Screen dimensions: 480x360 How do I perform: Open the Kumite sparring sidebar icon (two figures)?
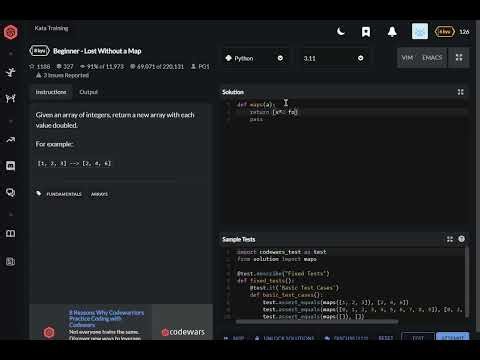(x=11, y=98)
